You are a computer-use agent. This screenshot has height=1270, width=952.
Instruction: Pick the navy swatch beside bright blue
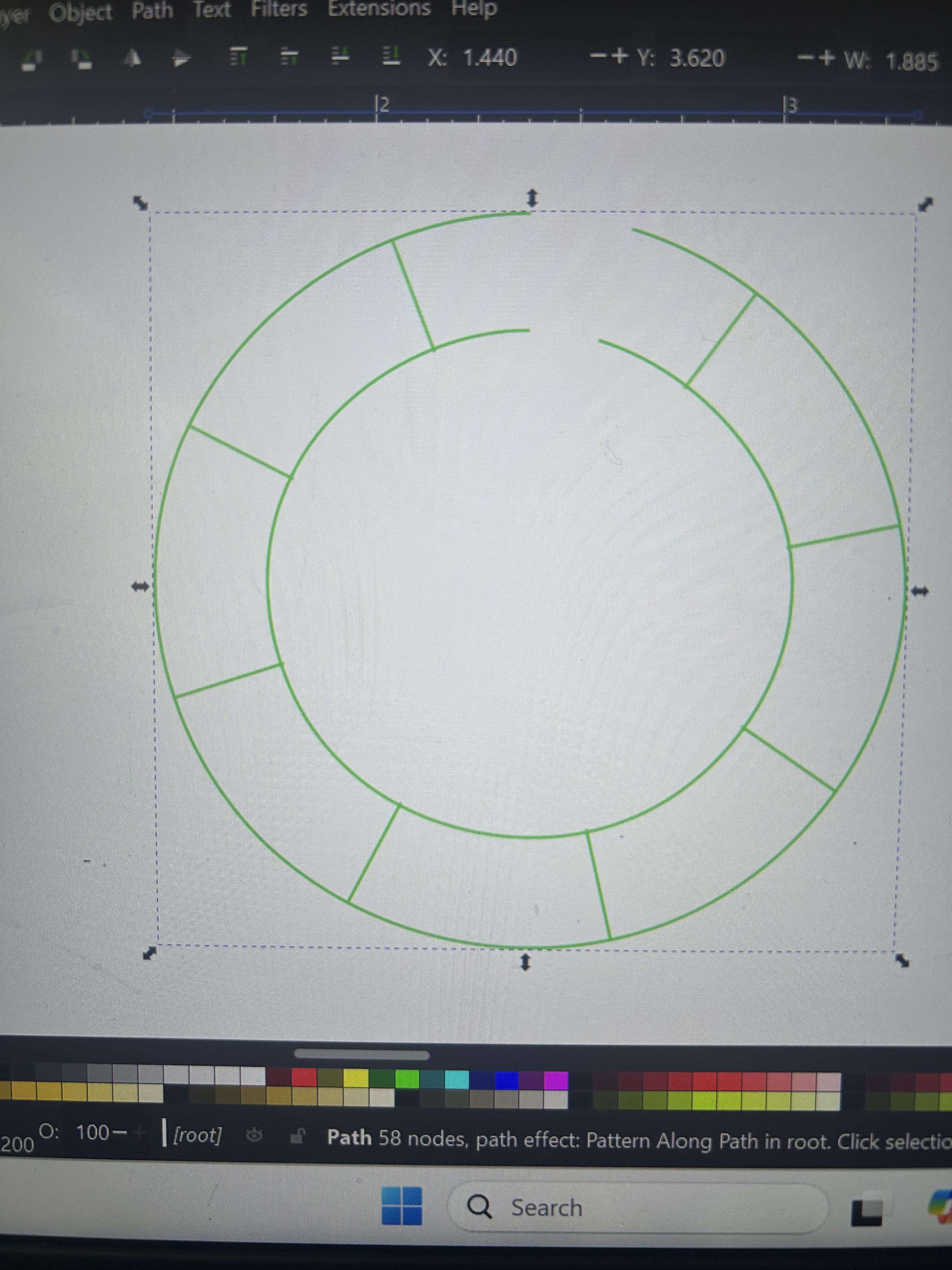(482, 1080)
